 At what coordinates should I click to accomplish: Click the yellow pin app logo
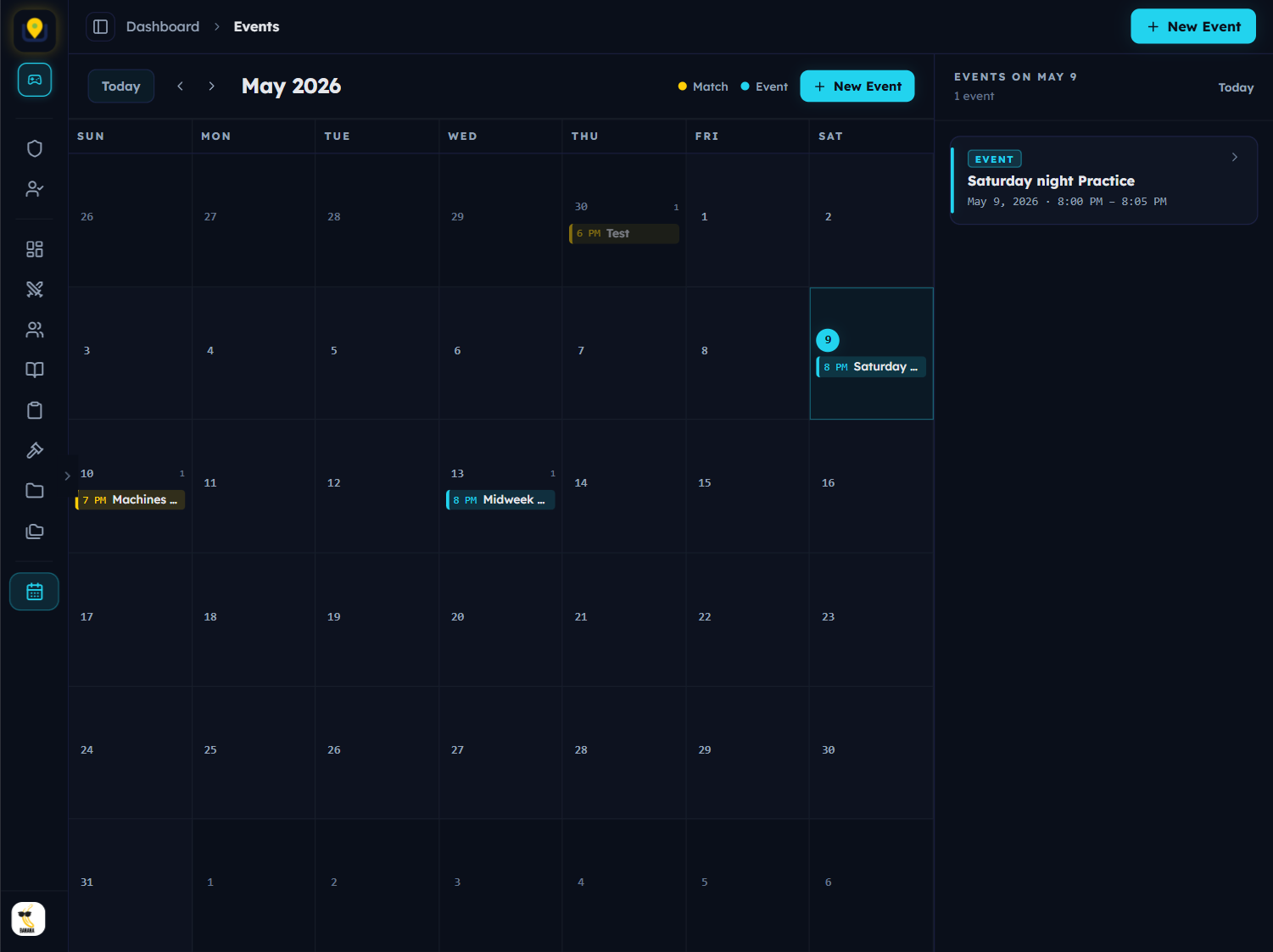click(x=34, y=30)
